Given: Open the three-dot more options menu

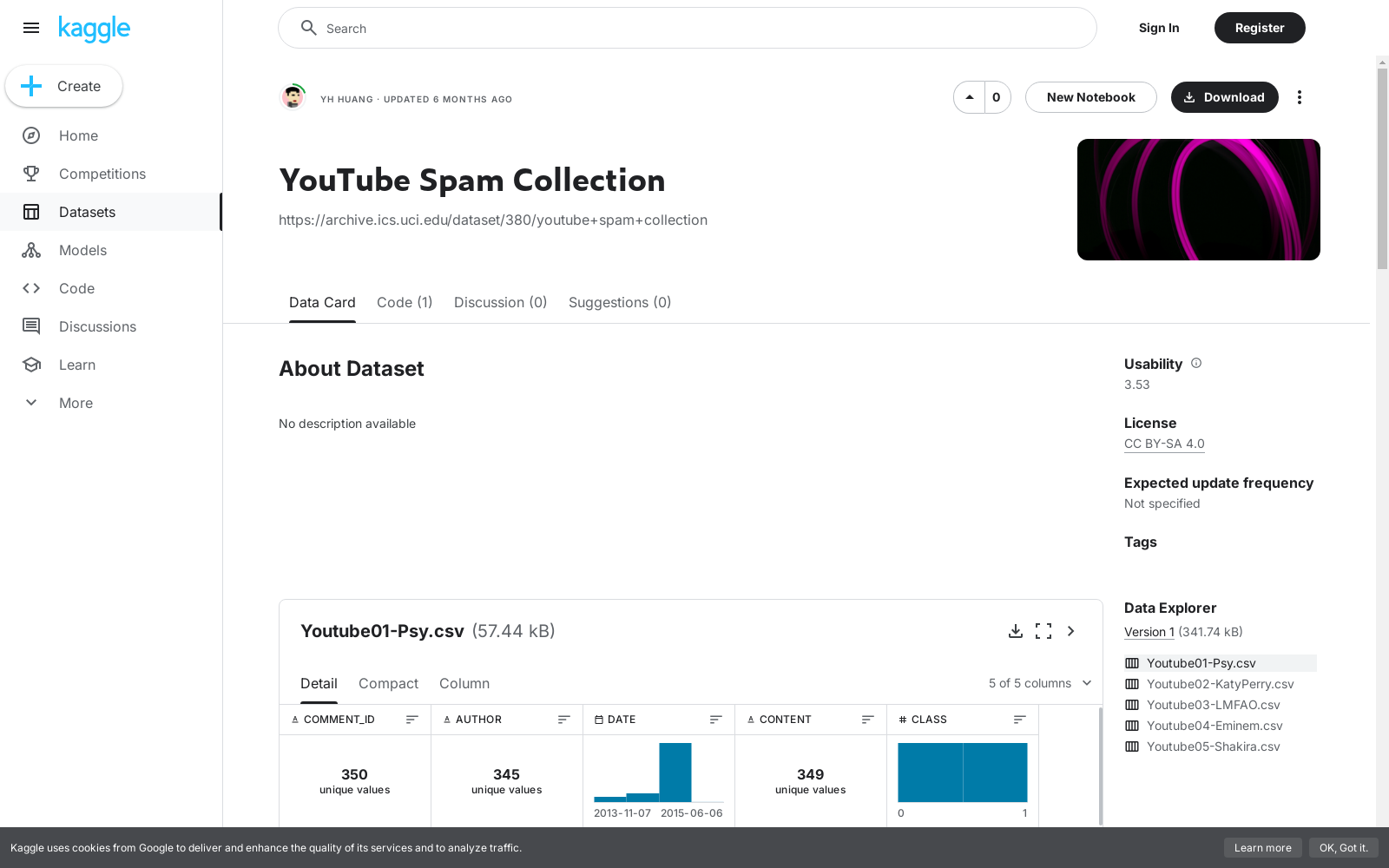Looking at the screenshot, I should click(x=1300, y=97).
